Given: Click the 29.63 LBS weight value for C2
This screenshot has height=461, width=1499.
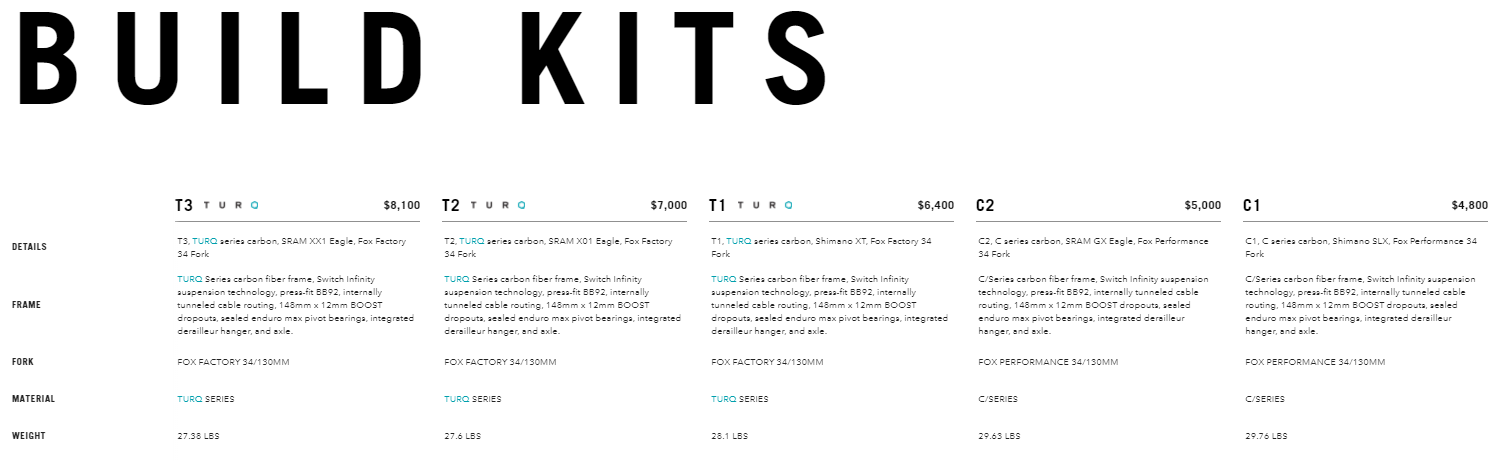Looking at the screenshot, I should pyautogui.click(x=999, y=436).
